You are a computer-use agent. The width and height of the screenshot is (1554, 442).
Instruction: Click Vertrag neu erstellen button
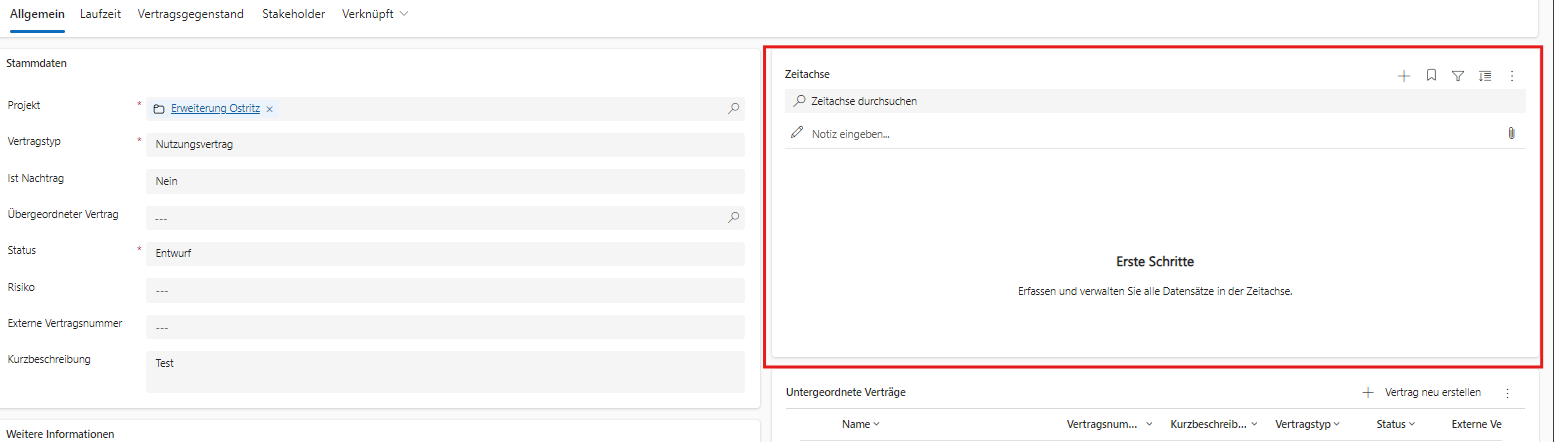pyautogui.click(x=1422, y=392)
